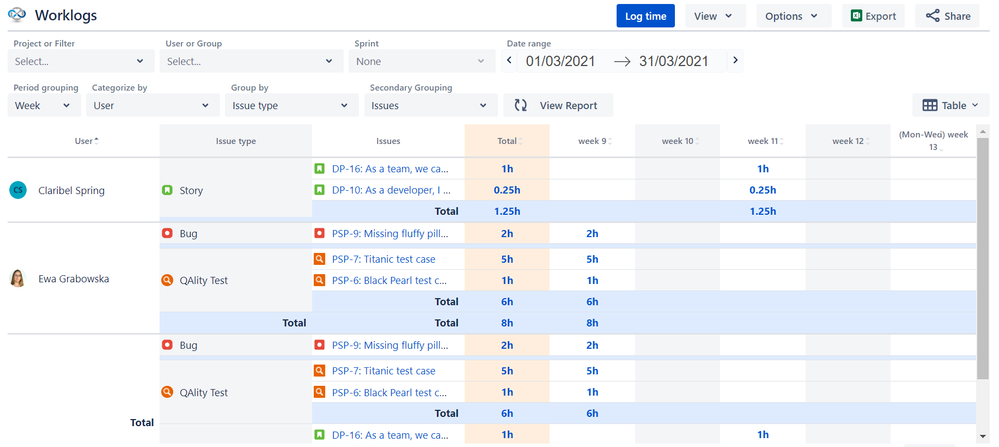Click the green Story issue type icon

[168, 190]
